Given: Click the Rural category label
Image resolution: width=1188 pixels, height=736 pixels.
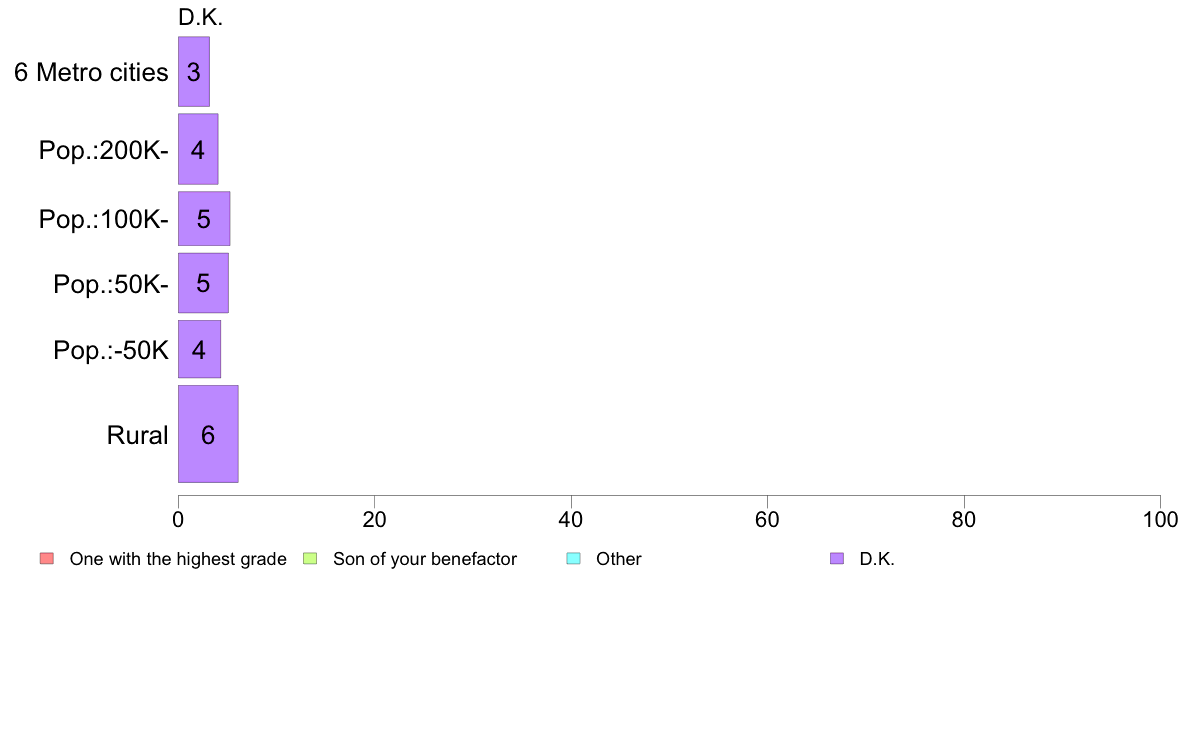Looking at the screenshot, I should [137, 435].
